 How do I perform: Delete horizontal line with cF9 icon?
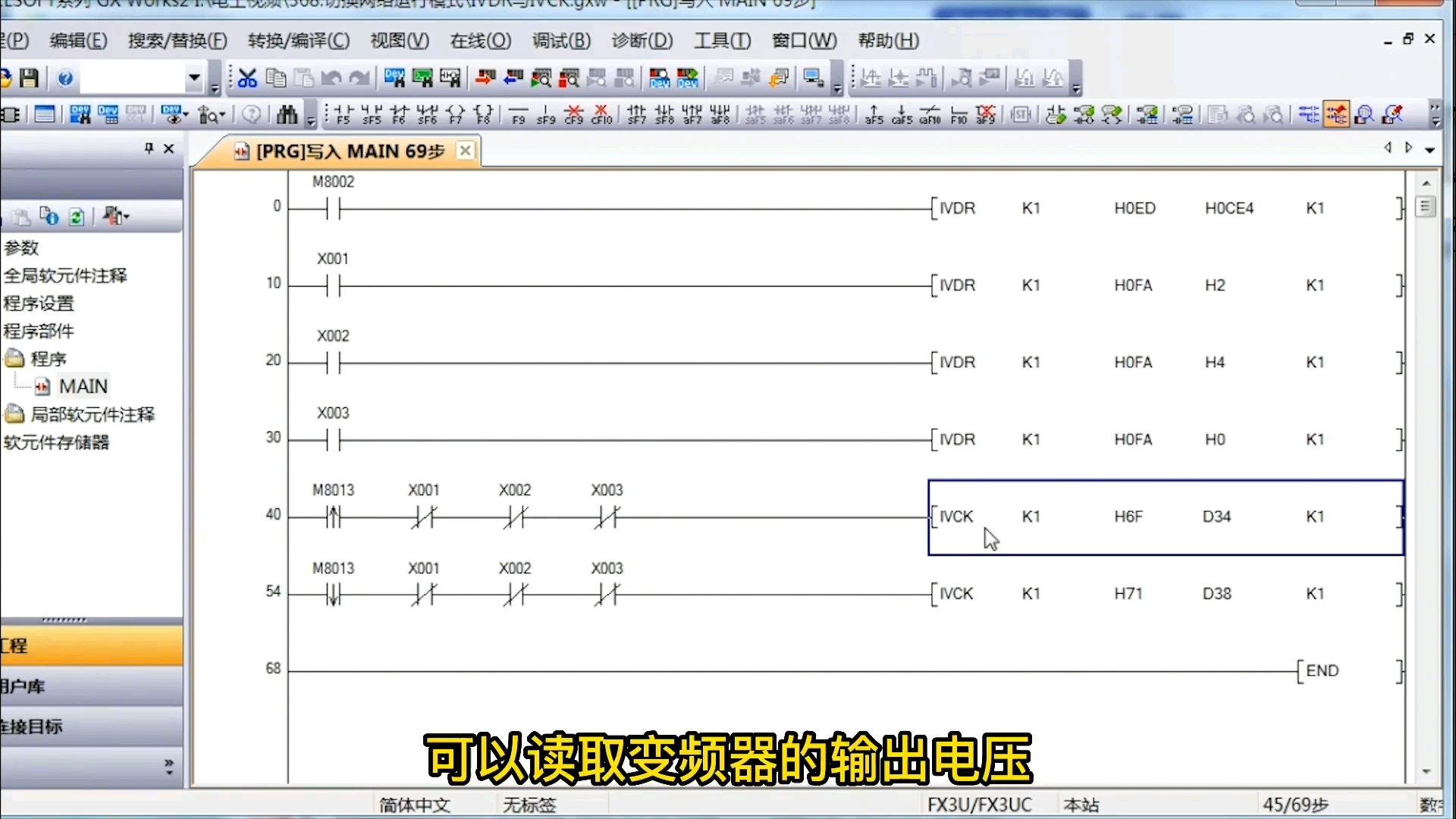(x=574, y=115)
